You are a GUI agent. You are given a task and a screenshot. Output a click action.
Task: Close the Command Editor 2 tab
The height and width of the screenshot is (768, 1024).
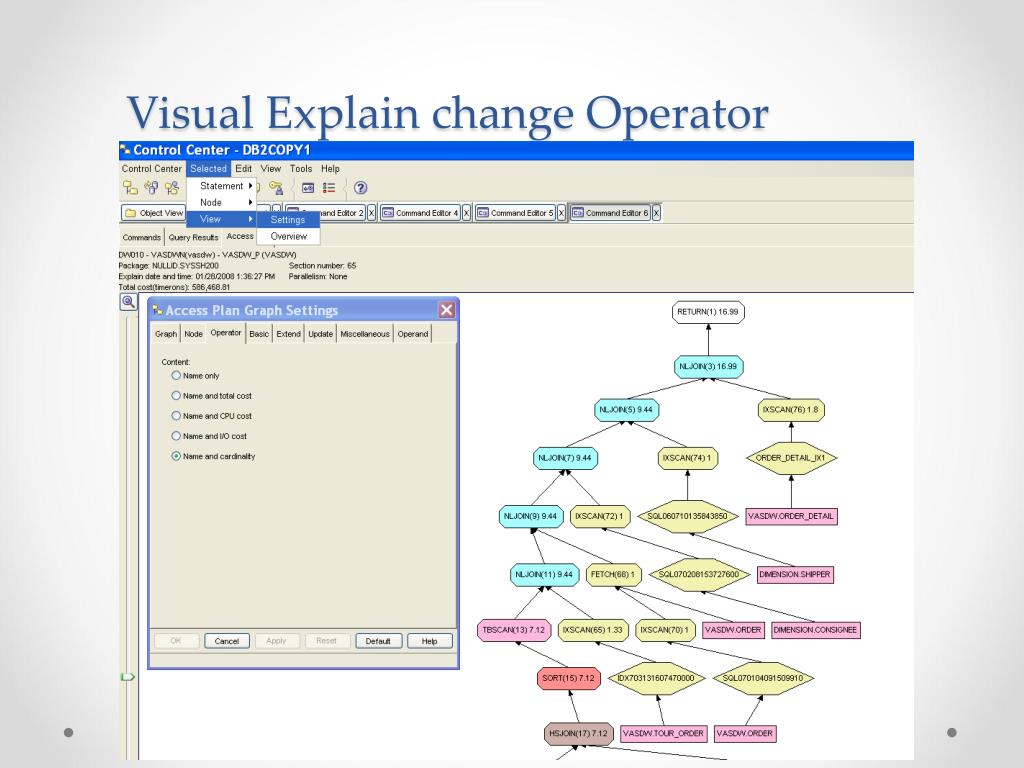[x=371, y=213]
